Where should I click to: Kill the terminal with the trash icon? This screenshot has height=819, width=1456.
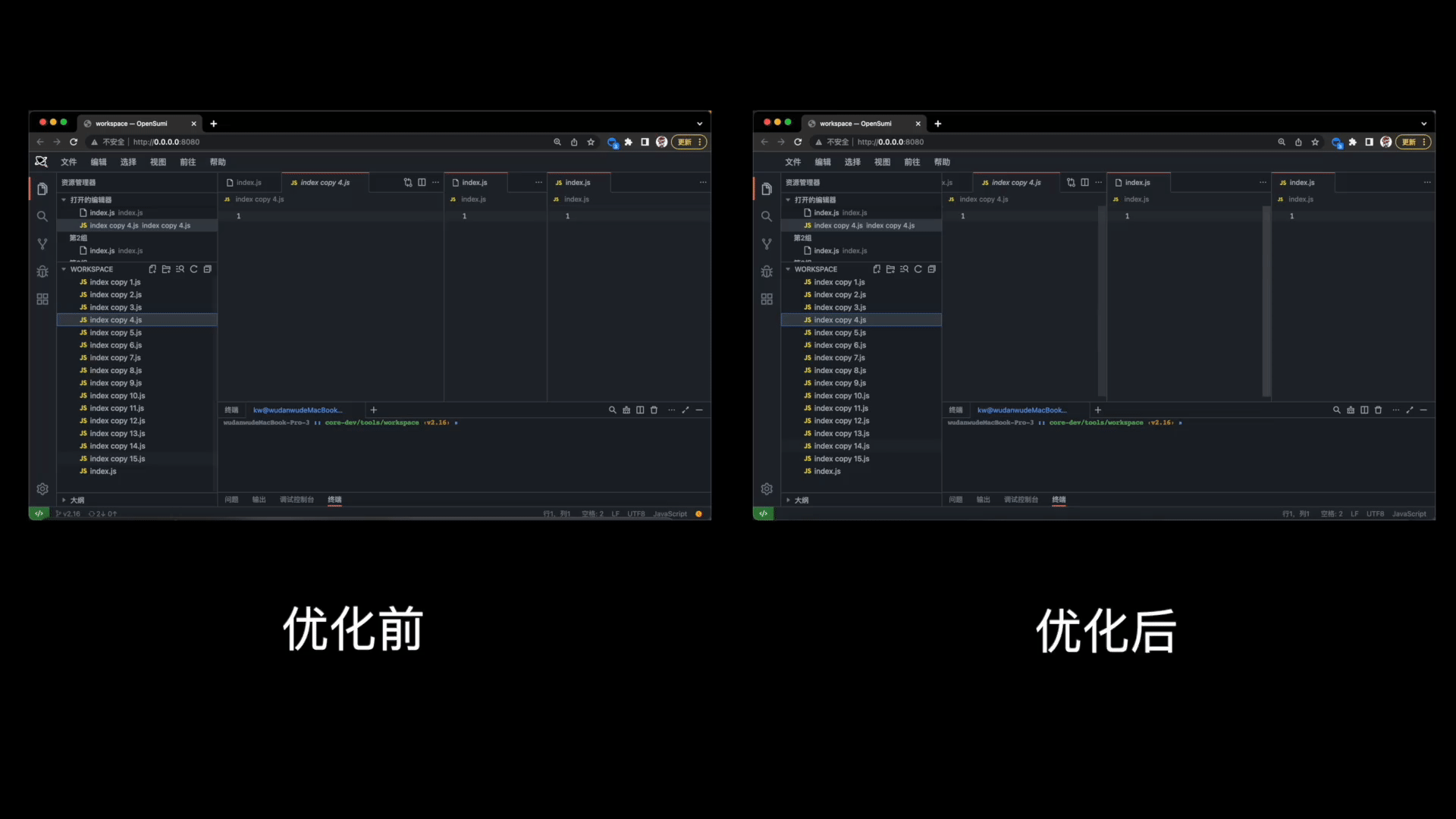[654, 409]
